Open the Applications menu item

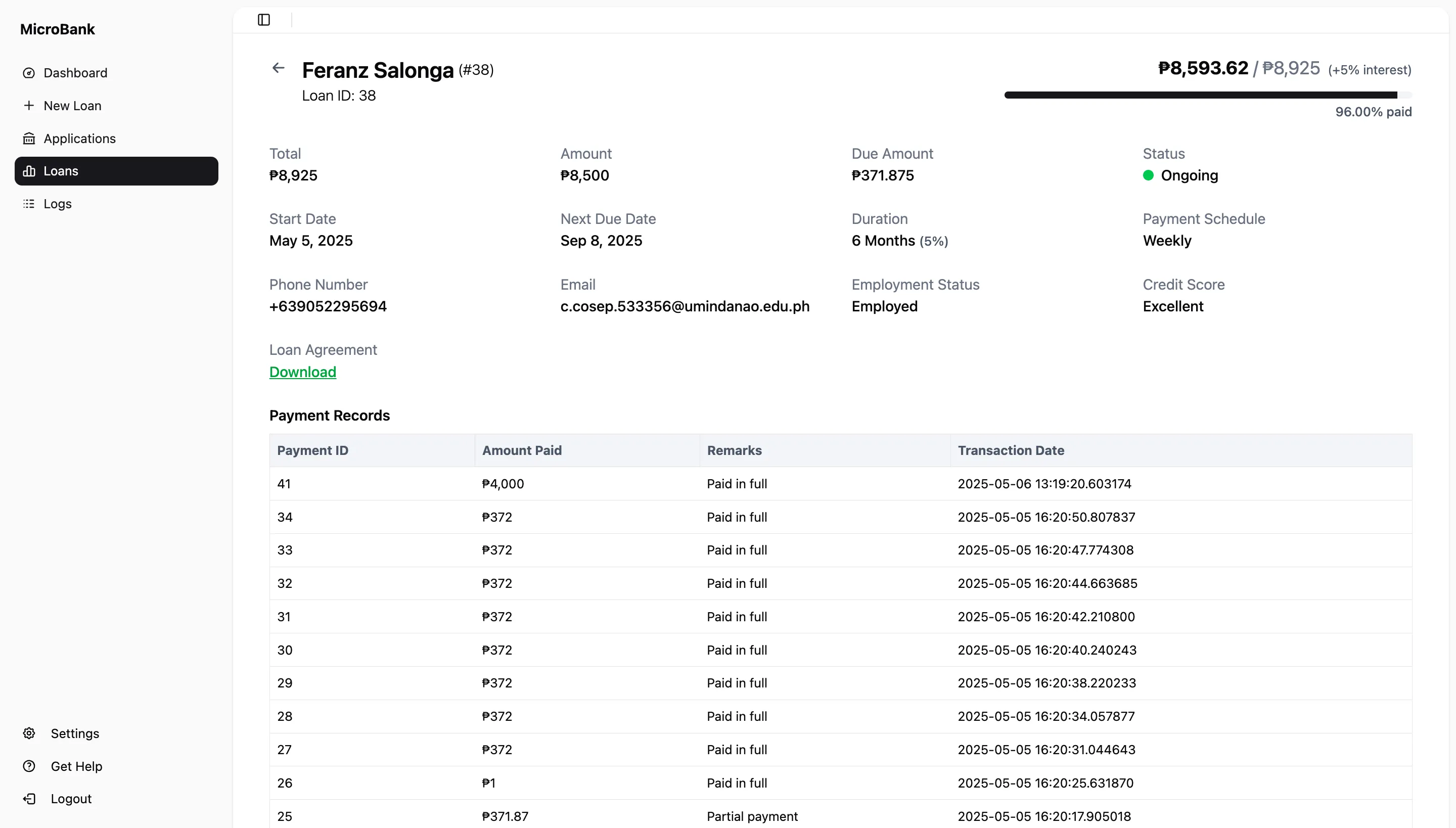point(80,139)
